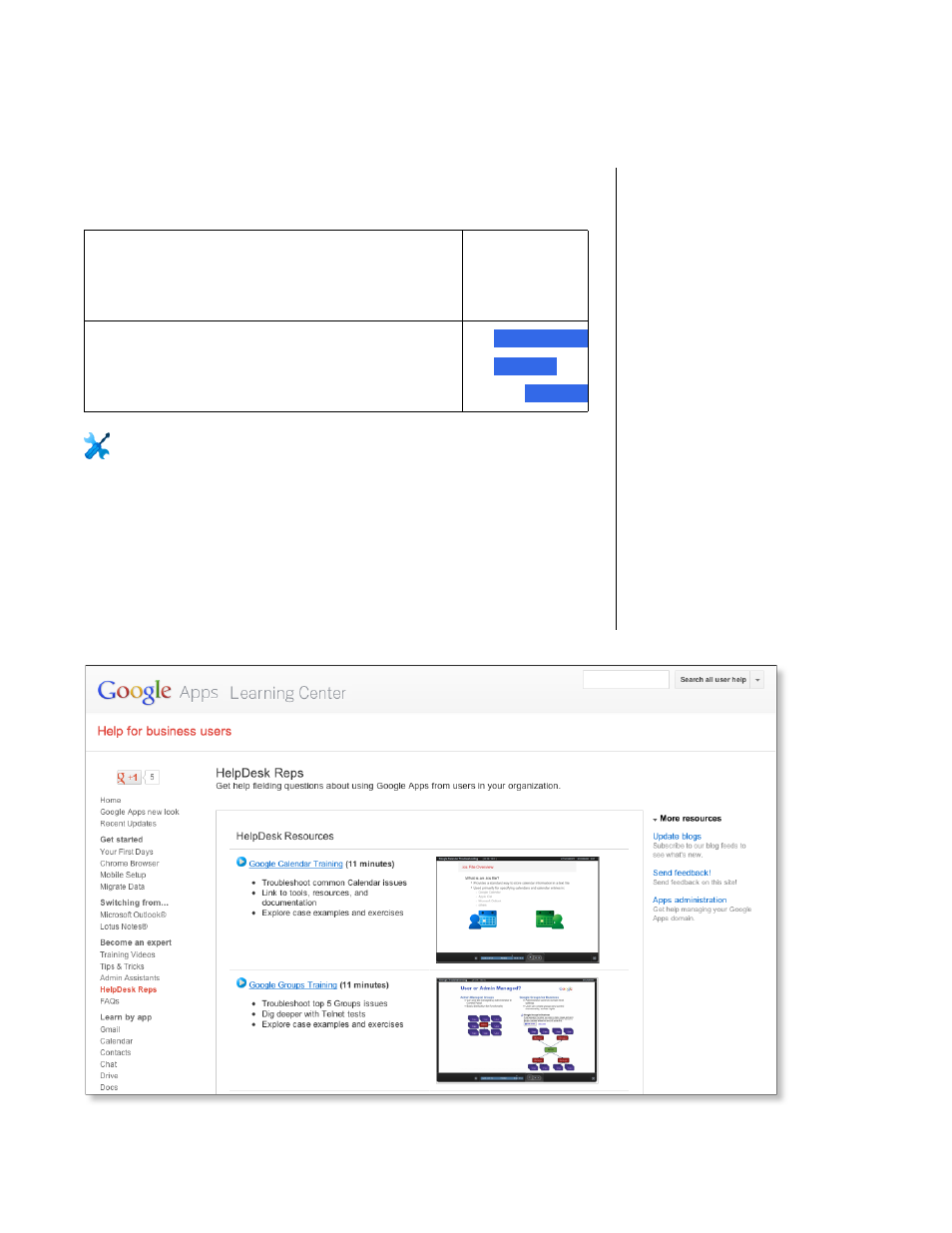Open Tips & Tricks sidebar item
The height and width of the screenshot is (1233, 952).
coord(122,966)
